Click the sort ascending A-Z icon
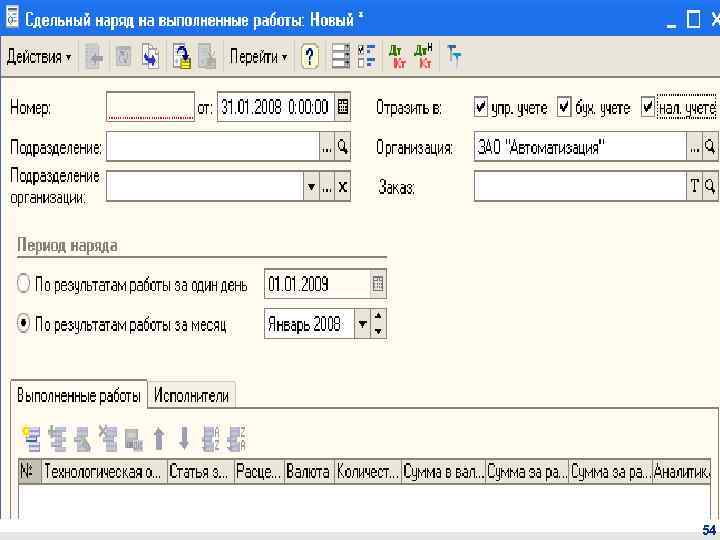The height and width of the screenshot is (540, 720). point(211,439)
